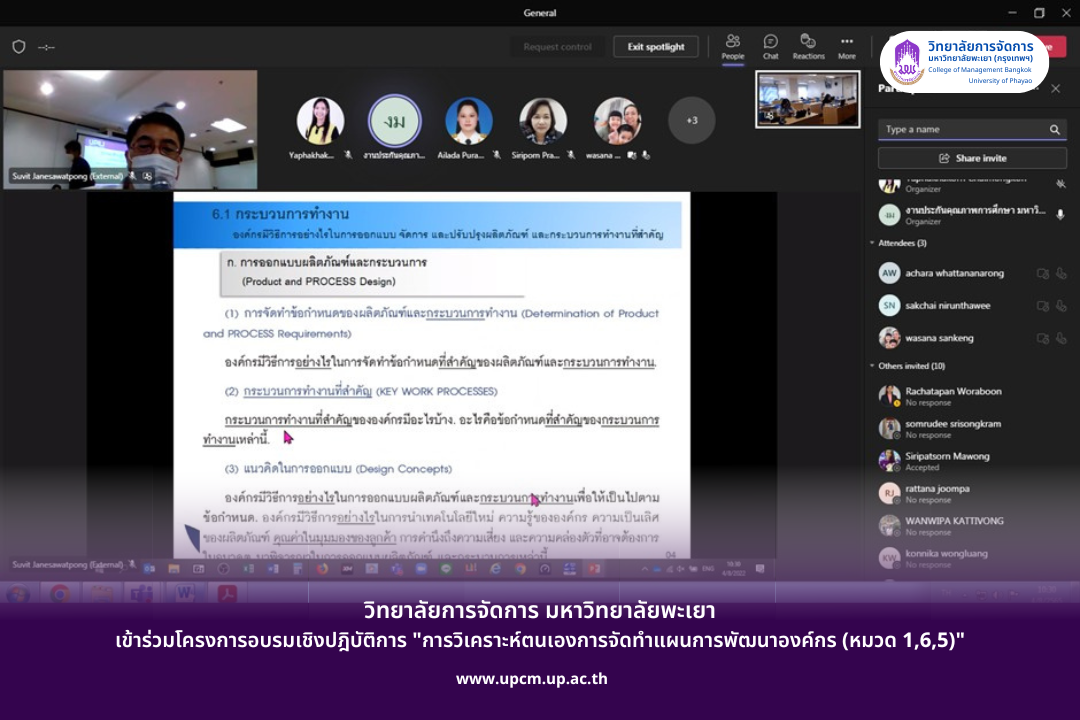This screenshot has height=720, width=1080.
Task: Click Exit spotlight button
Action: click(656, 47)
